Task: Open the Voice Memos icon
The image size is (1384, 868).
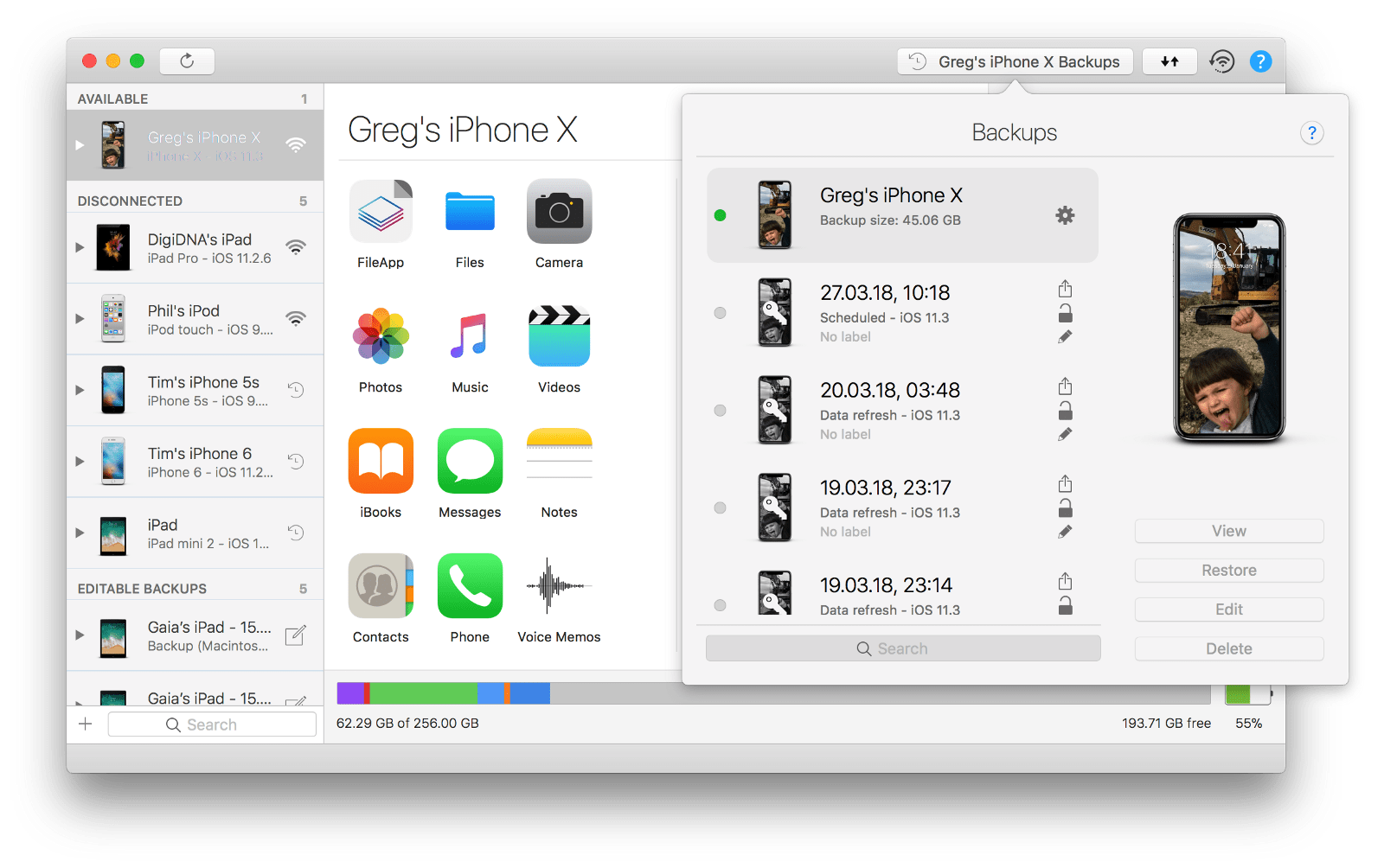Action: tap(559, 586)
